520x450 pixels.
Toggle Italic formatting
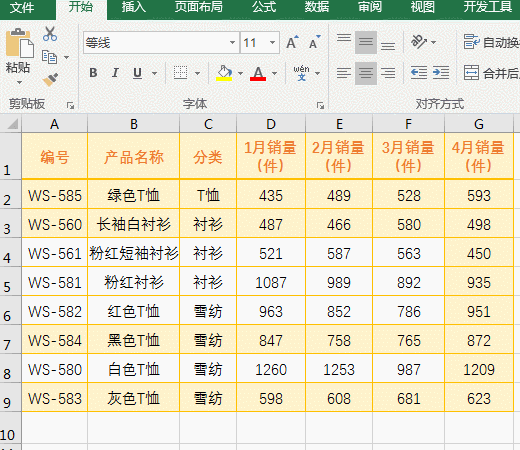tap(115, 73)
